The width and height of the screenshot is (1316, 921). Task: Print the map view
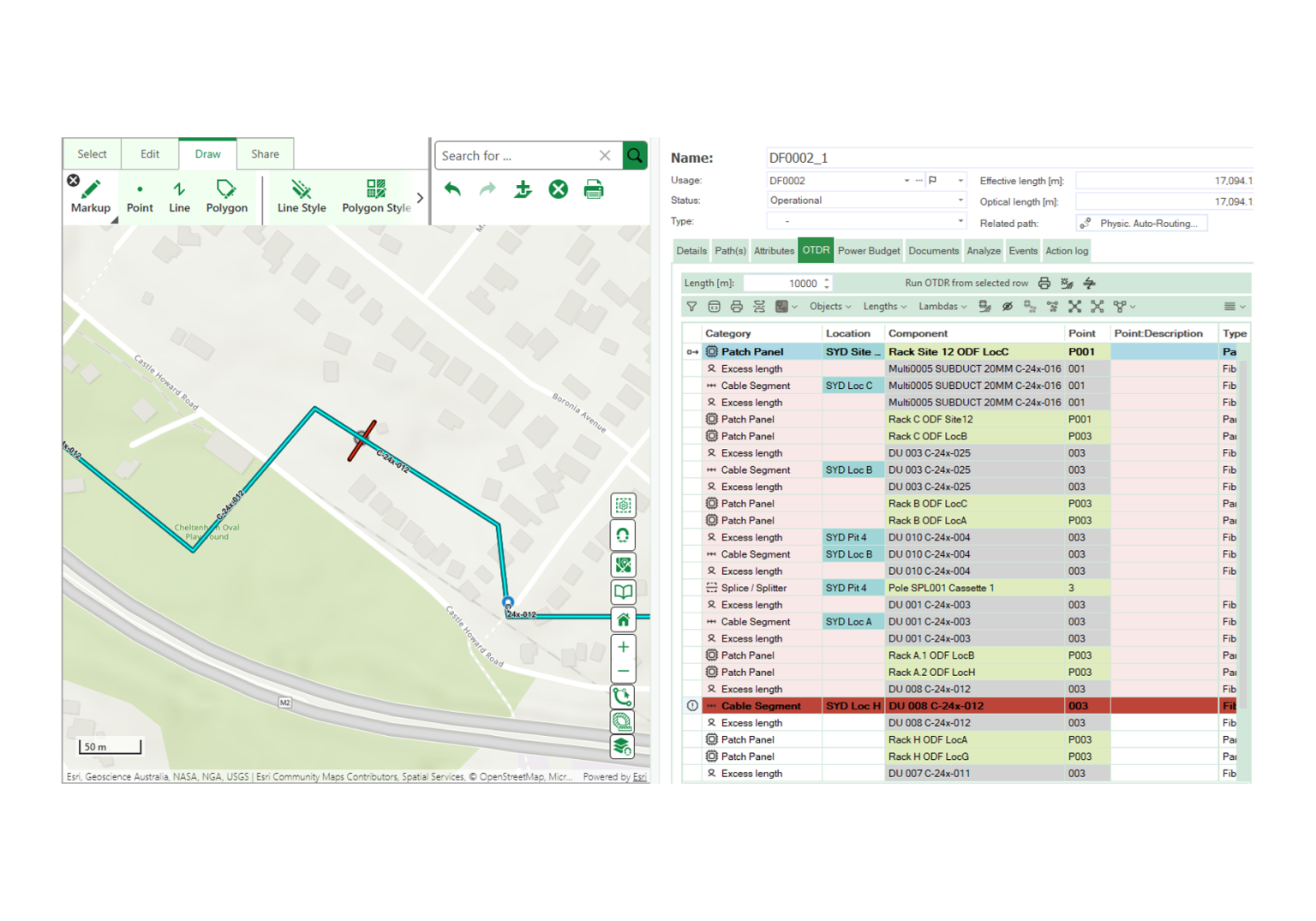tap(593, 189)
